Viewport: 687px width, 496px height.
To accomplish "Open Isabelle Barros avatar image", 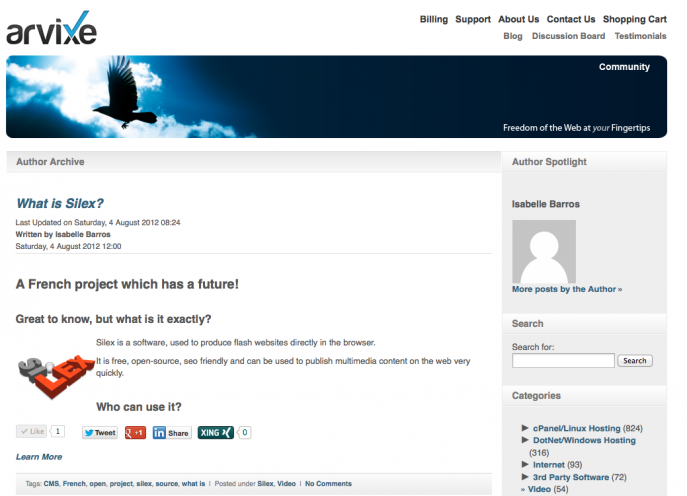I will click(544, 252).
